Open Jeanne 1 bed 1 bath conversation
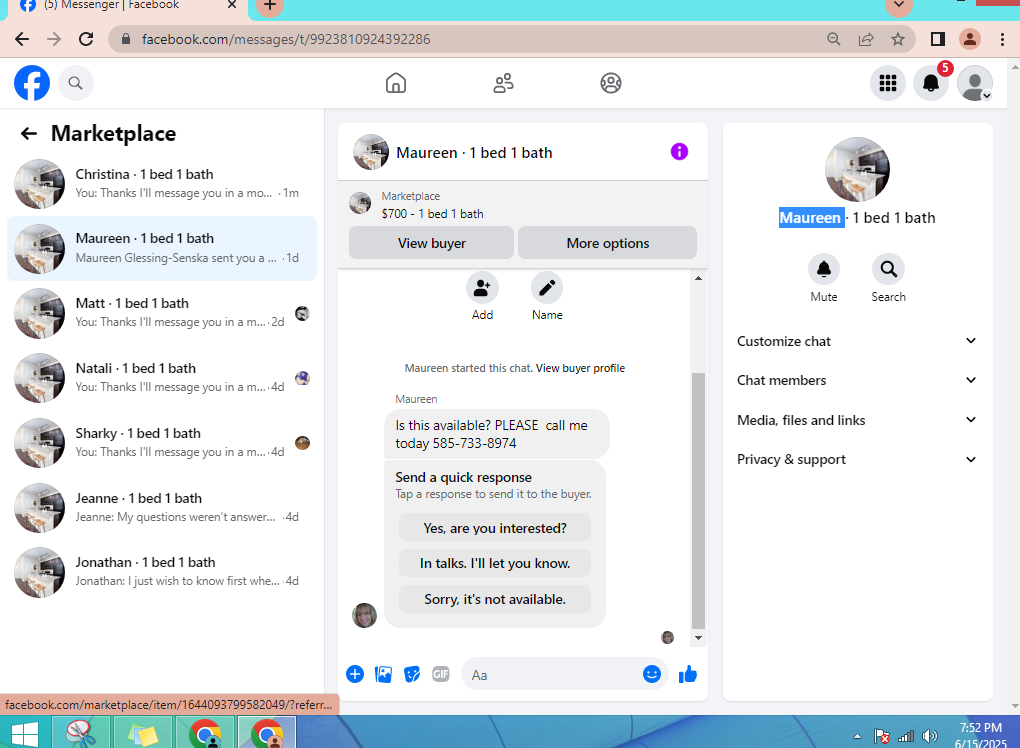The width and height of the screenshot is (1020, 748). pyautogui.click(x=162, y=507)
